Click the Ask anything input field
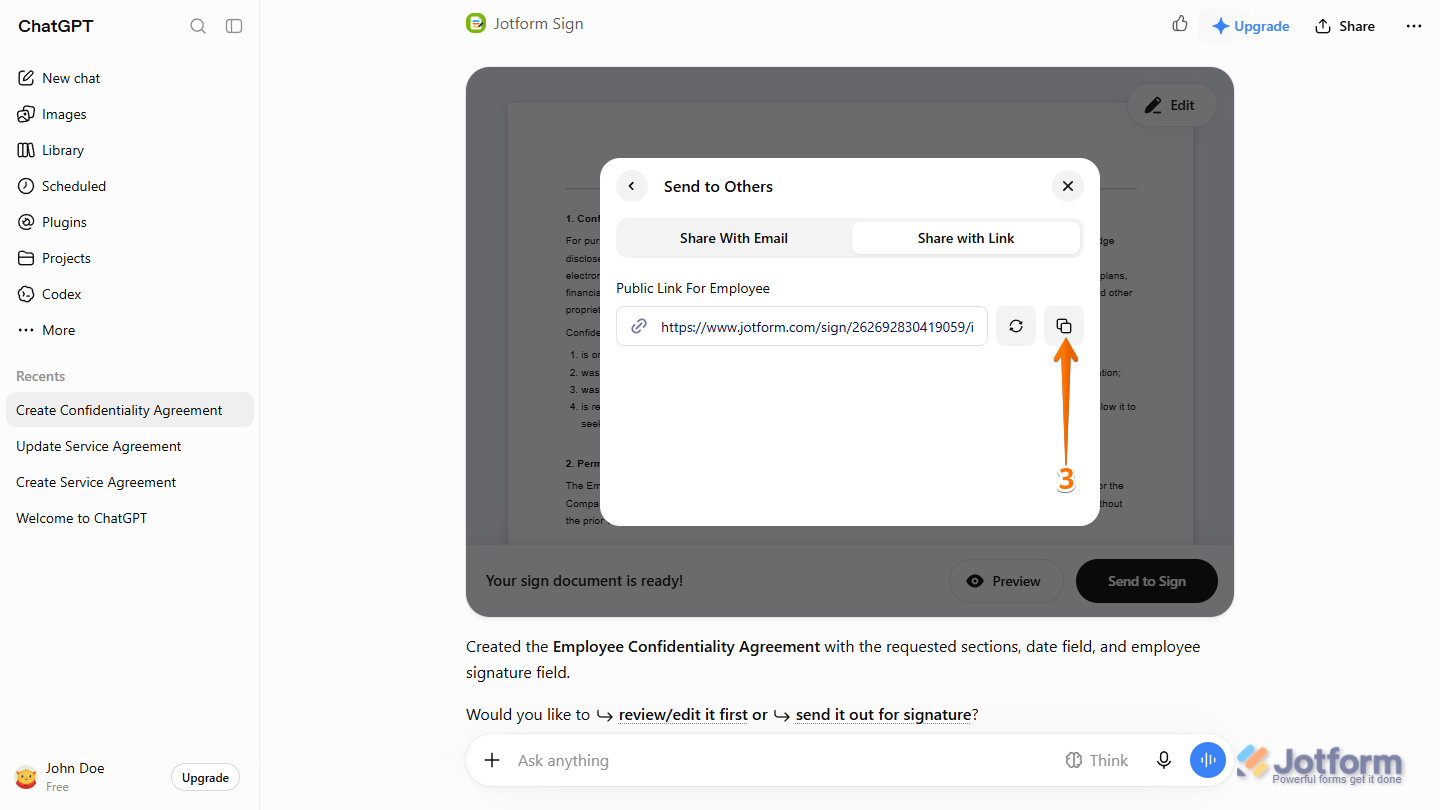Screen dimensions: 1440x810 click(x=780, y=760)
